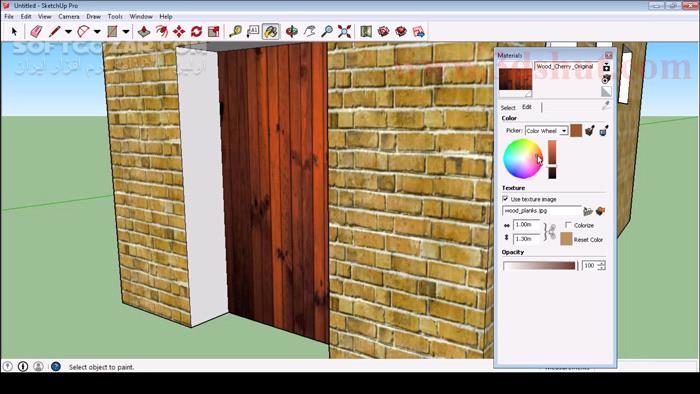The height and width of the screenshot is (394, 700).
Task: Click the Zoom Extents tool
Action: point(344,32)
